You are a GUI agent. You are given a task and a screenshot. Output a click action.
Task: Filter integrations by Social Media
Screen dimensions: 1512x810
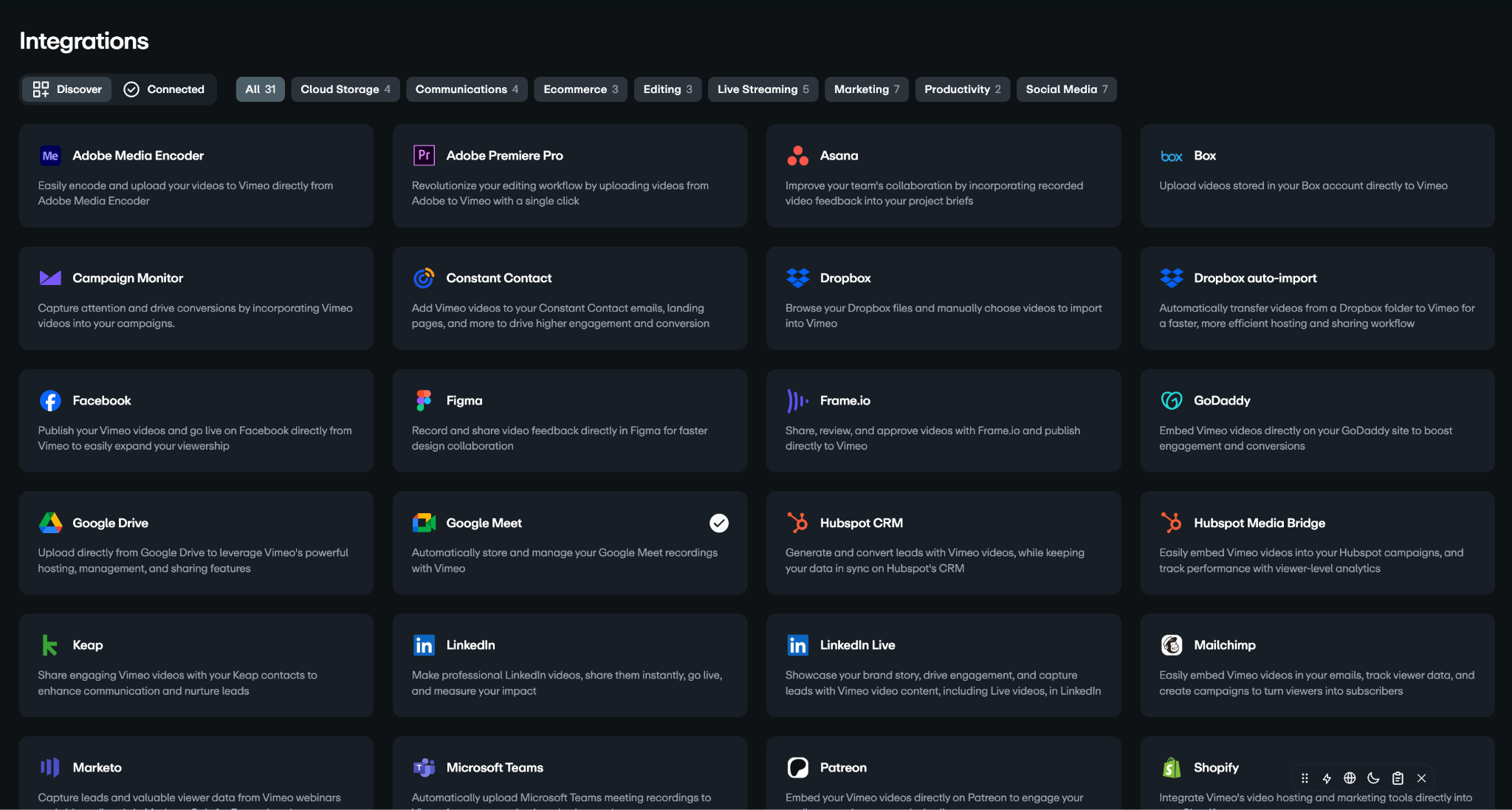pyautogui.click(x=1066, y=89)
